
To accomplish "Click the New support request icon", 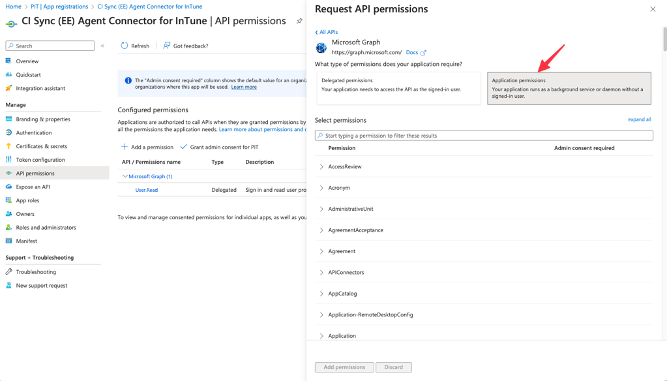I will (x=9, y=285).
